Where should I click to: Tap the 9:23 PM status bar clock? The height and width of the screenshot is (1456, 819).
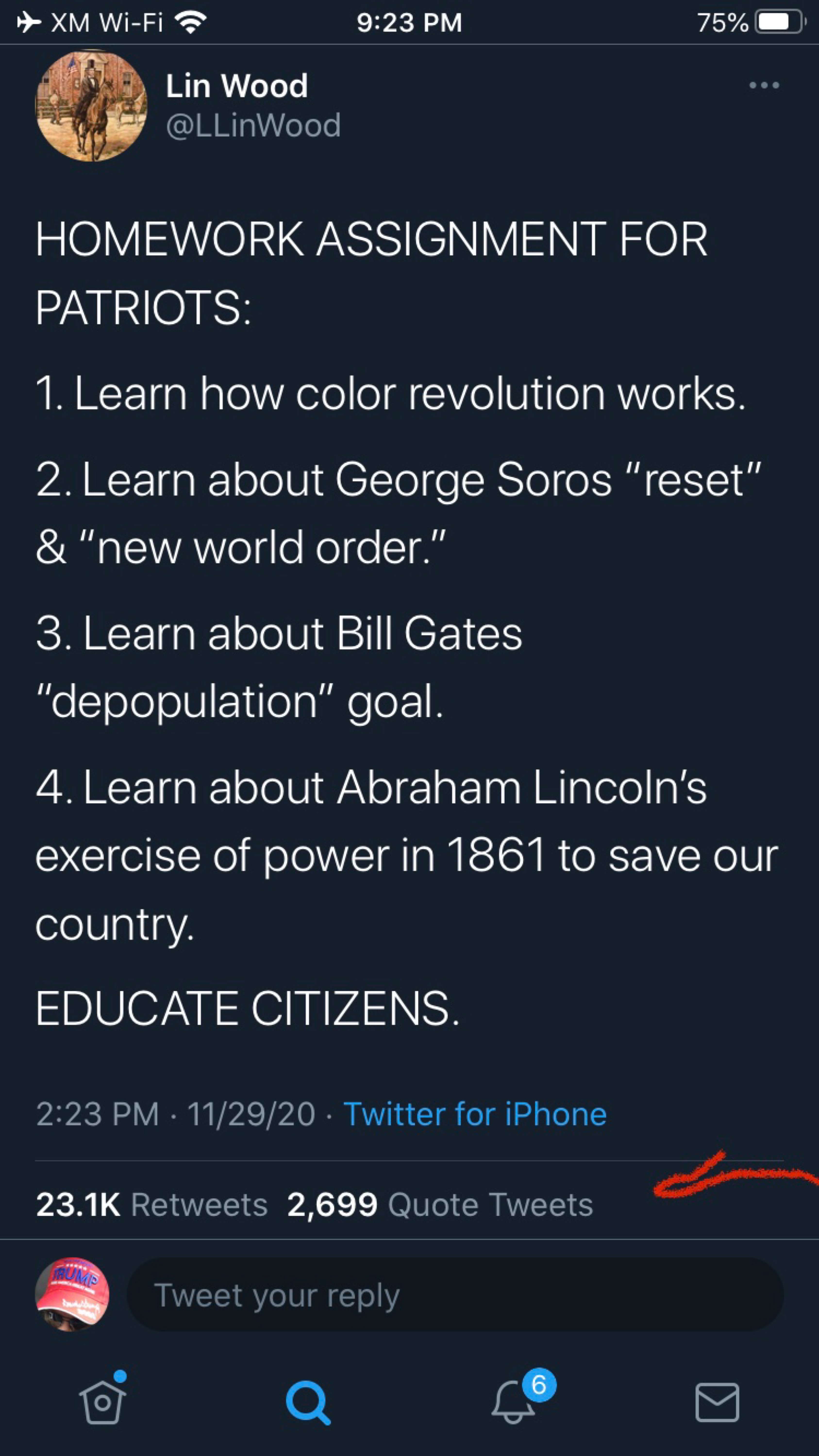click(x=409, y=23)
